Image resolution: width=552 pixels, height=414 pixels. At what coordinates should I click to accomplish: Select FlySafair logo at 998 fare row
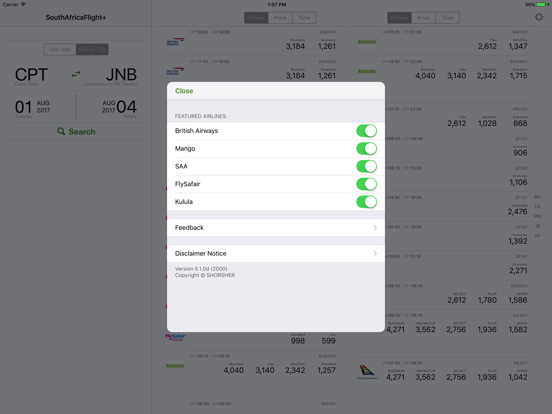175,337
